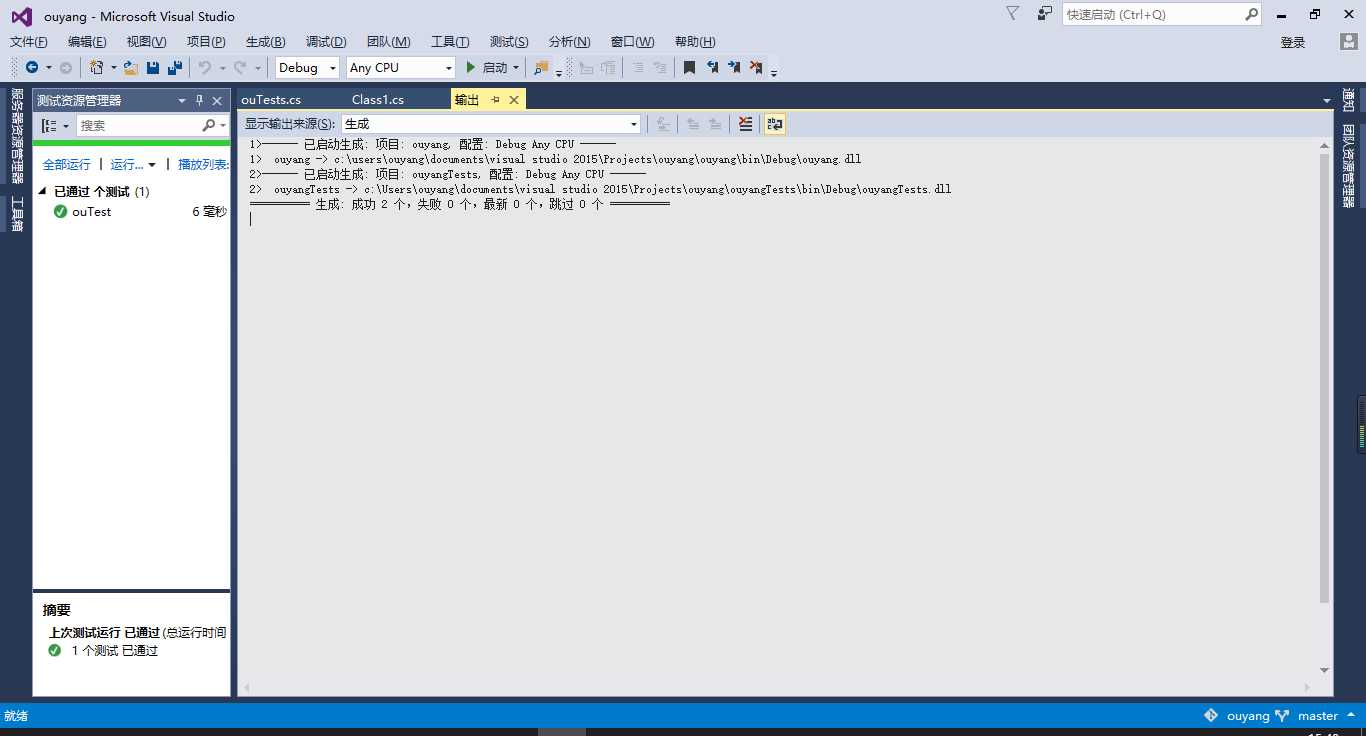1366x736 pixels.
Task: Click the Navigate Backward arrow icon
Action: click(32, 67)
